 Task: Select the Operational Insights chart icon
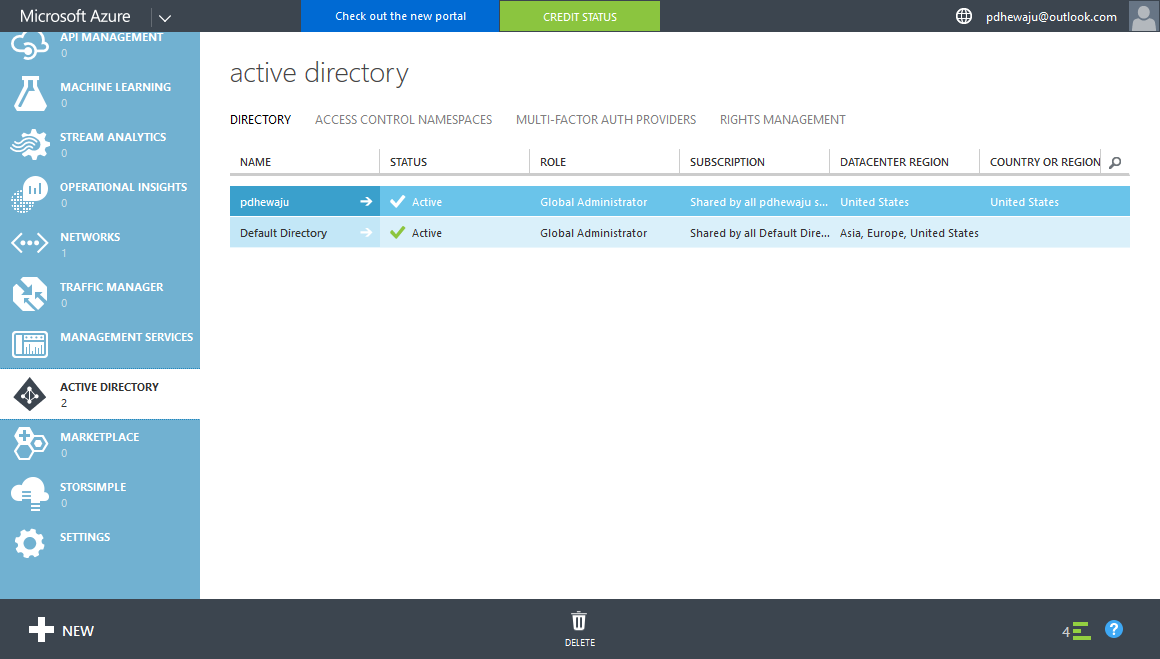coord(30,194)
